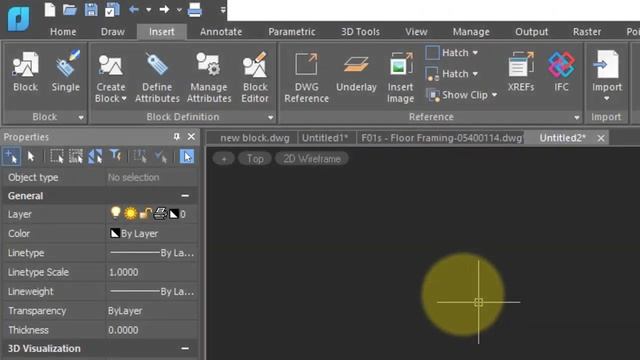Click the Lineweight By Layer value
This screenshot has height=360, width=640.
coord(152,291)
